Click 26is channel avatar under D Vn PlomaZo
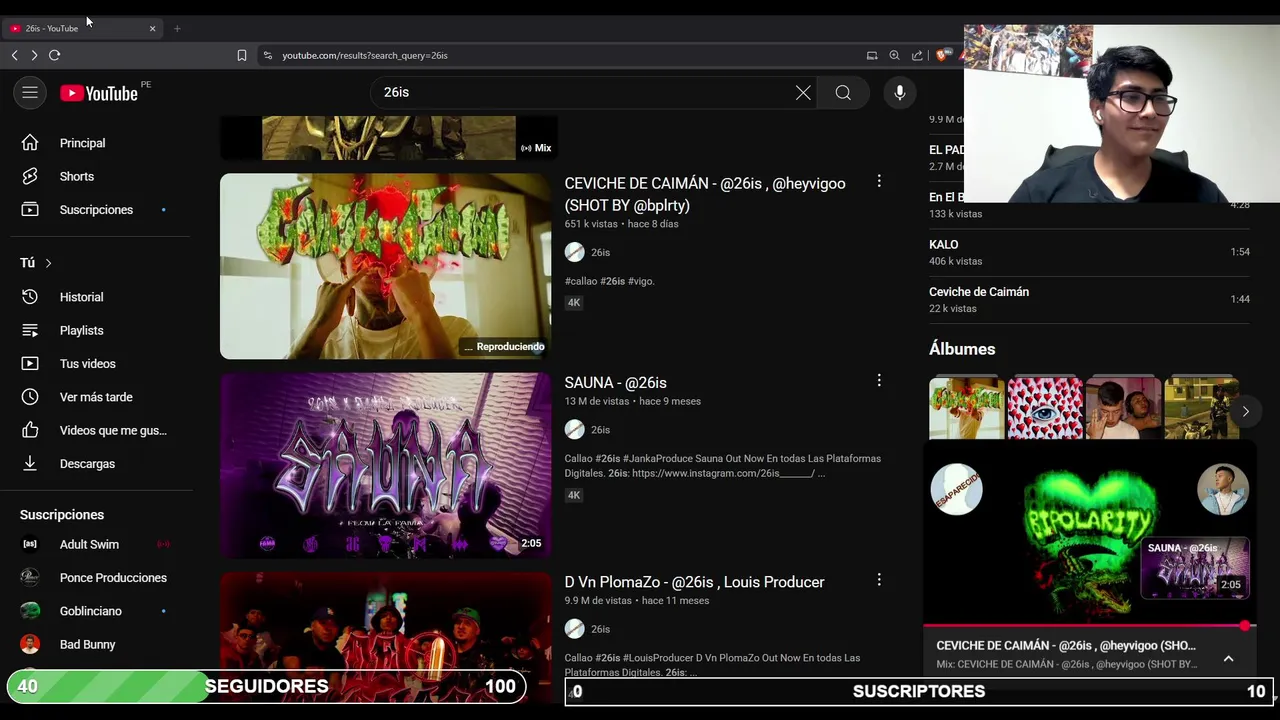The image size is (1280, 720). click(574, 628)
